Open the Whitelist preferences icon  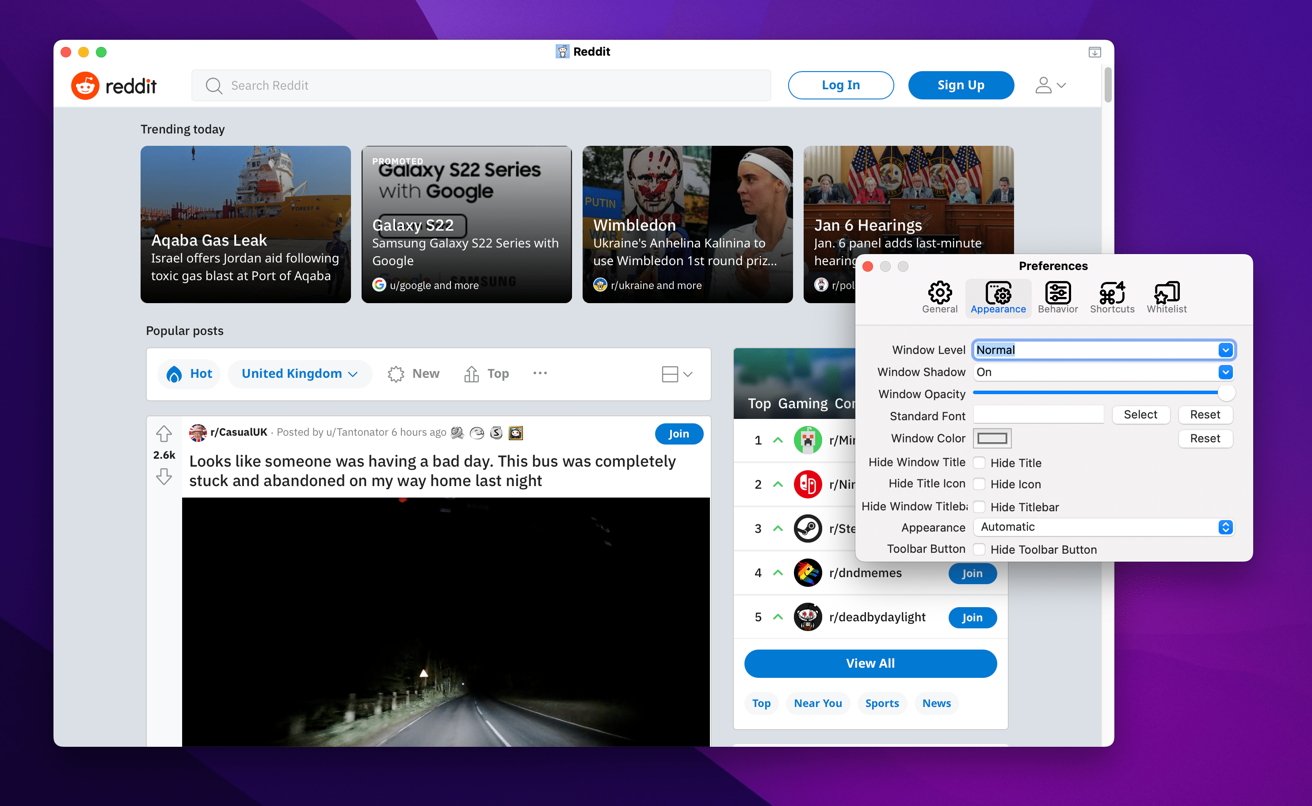1166,292
